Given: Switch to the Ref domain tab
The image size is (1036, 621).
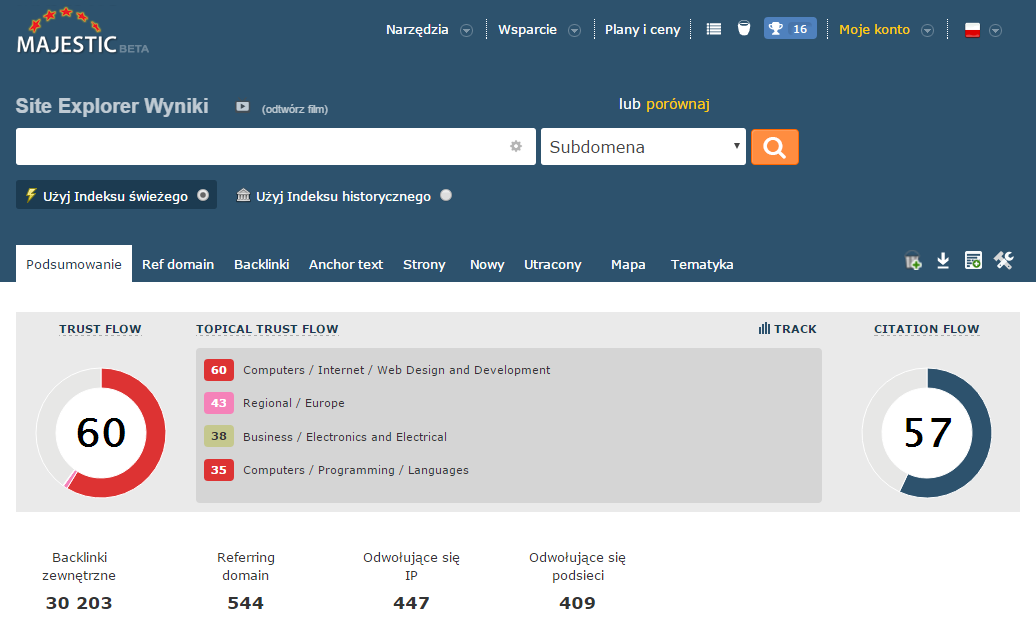Looking at the screenshot, I should point(178,264).
